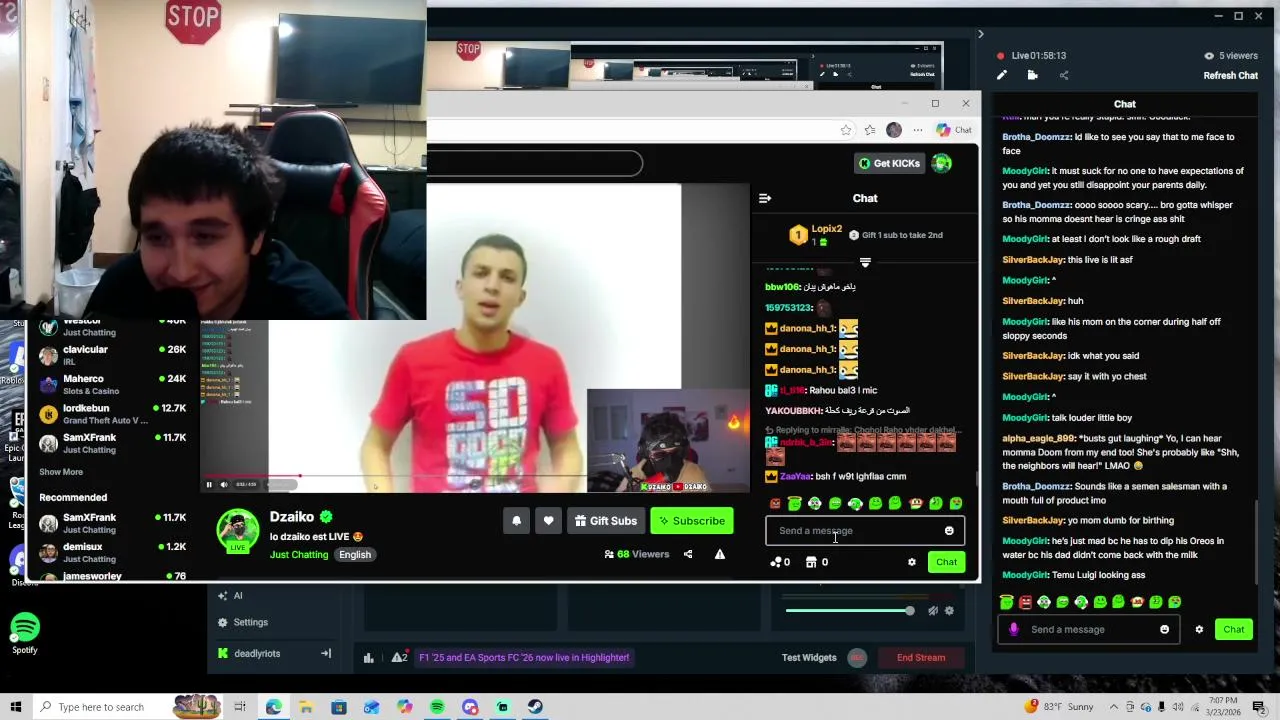Screen dimensions: 1280x720
Task: Open the browser three-dots menu
Action: (x=918, y=130)
